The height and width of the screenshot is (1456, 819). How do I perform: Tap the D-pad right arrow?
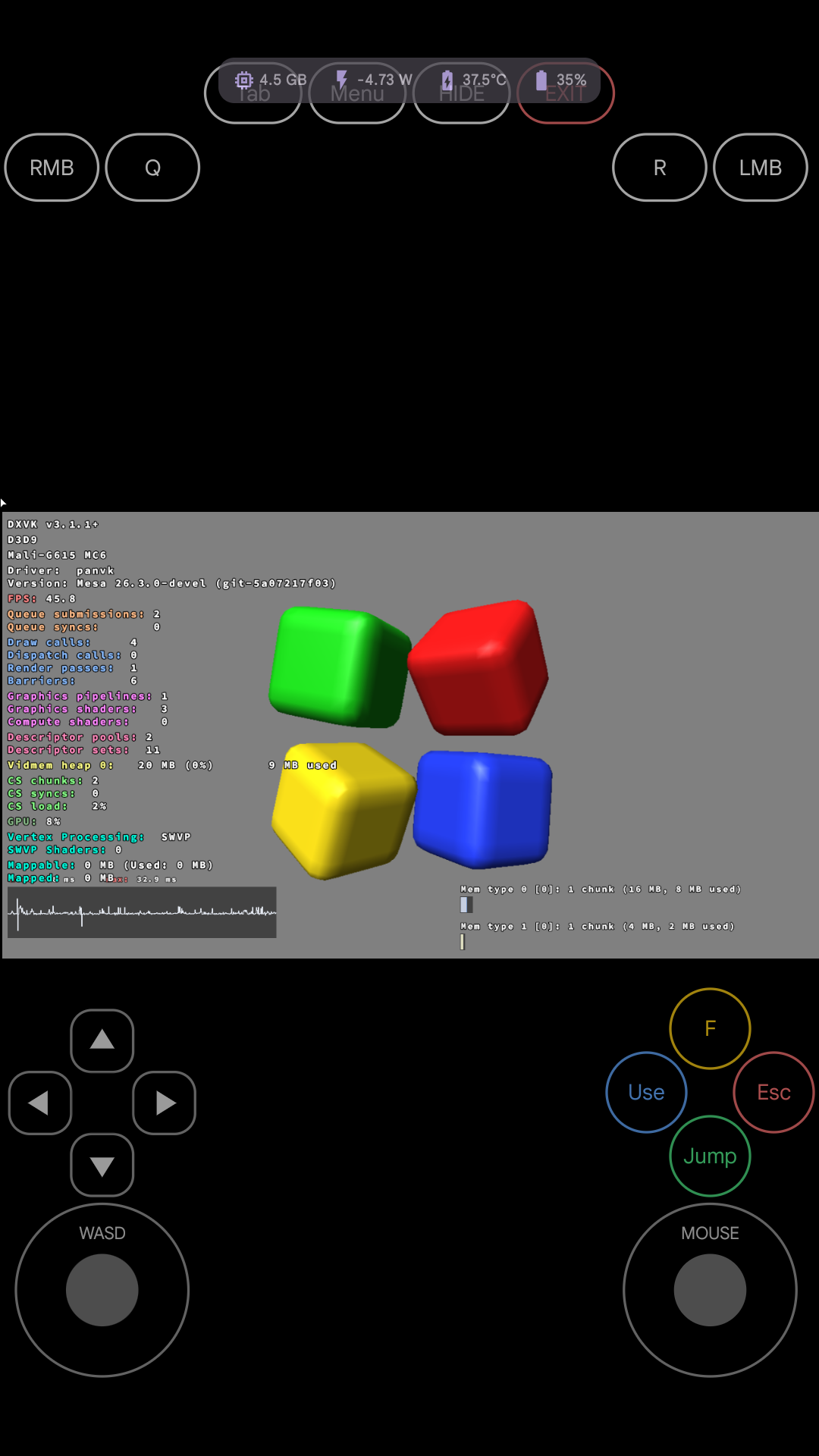coord(165,1103)
